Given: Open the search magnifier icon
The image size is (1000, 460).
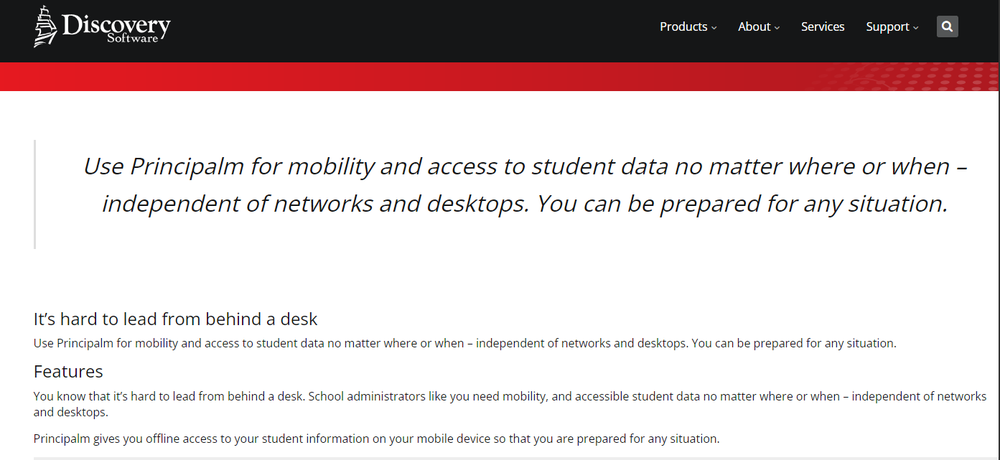Looking at the screenshot, I should (947, 27).
